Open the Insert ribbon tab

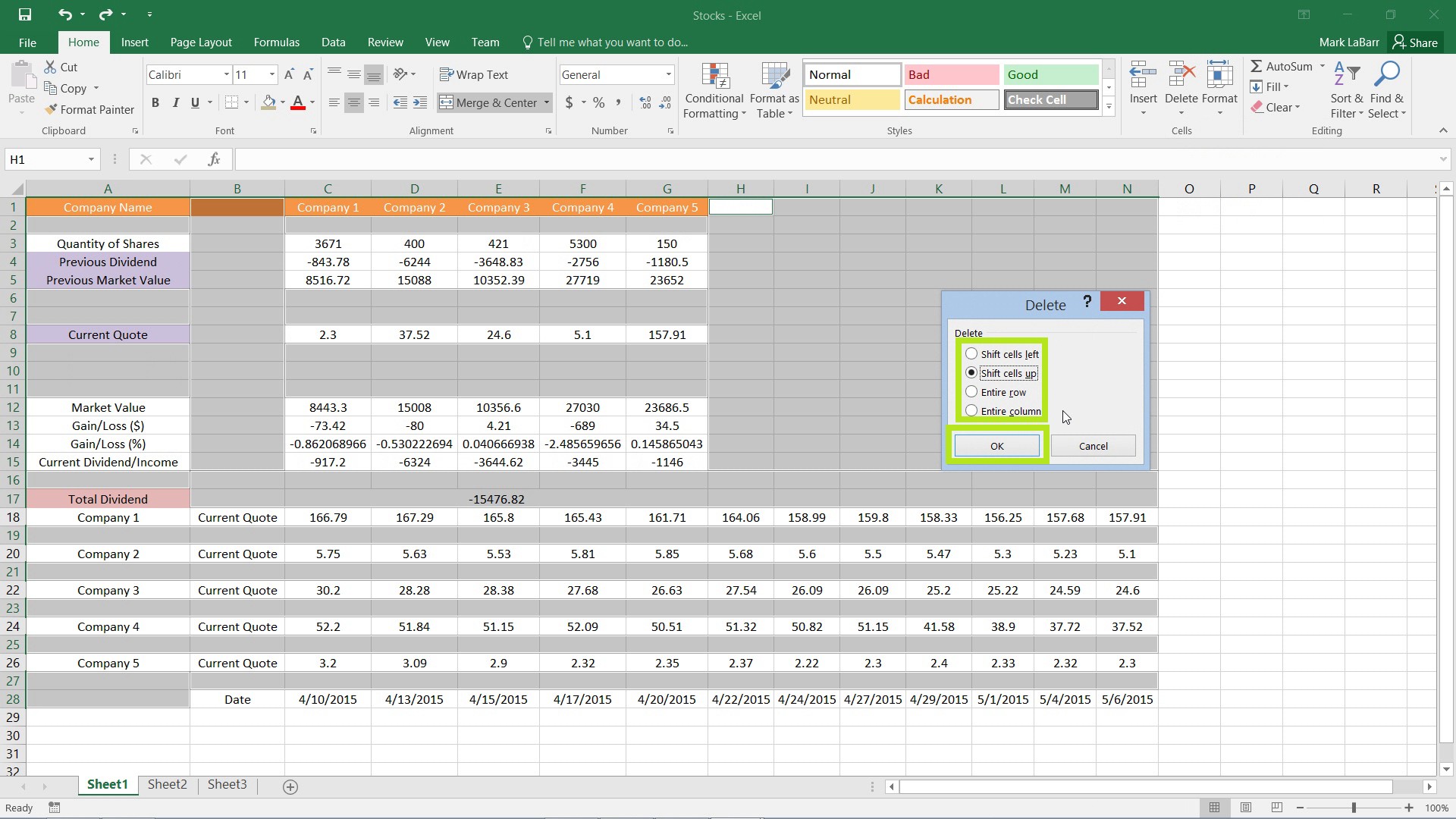[x=134, y=42]
